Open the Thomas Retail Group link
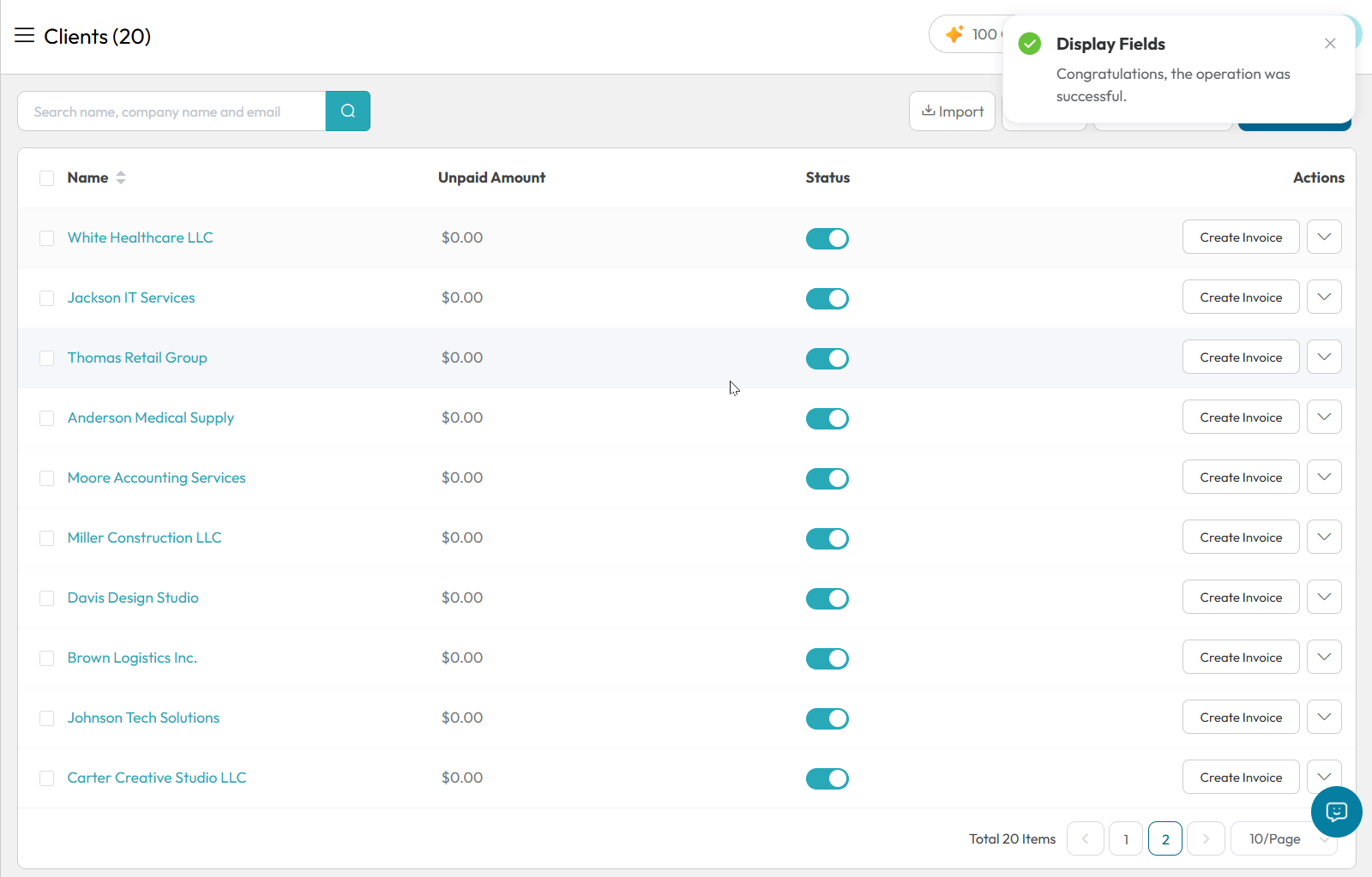1372x877 pixels. 137,357
